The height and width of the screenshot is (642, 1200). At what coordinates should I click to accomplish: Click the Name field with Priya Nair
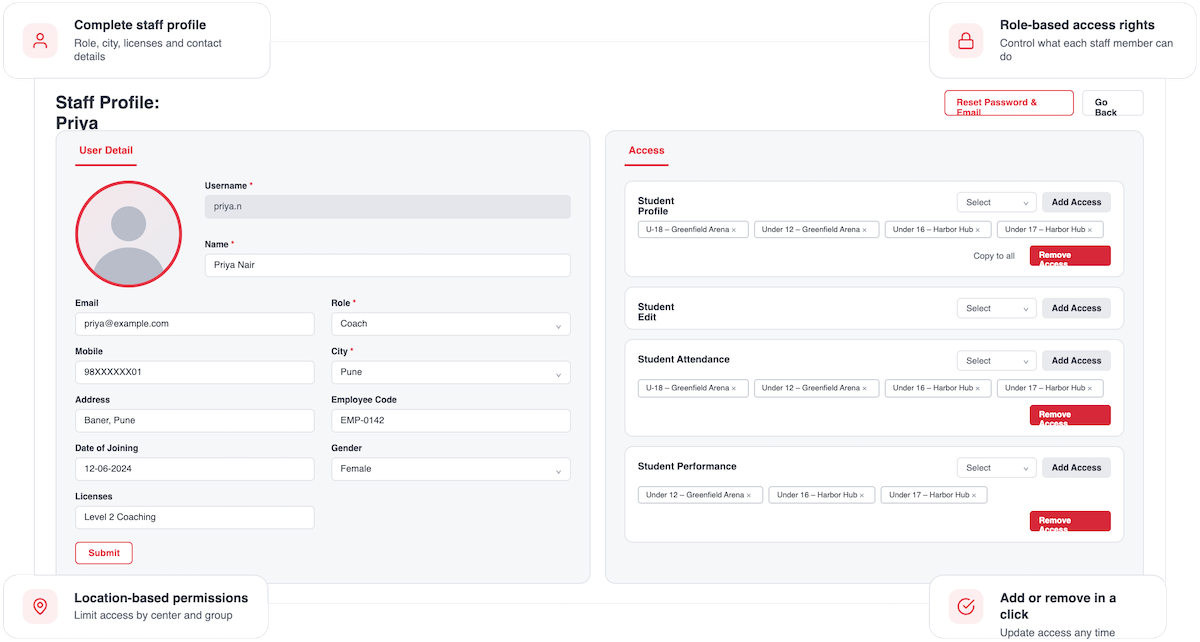(388, 265)
